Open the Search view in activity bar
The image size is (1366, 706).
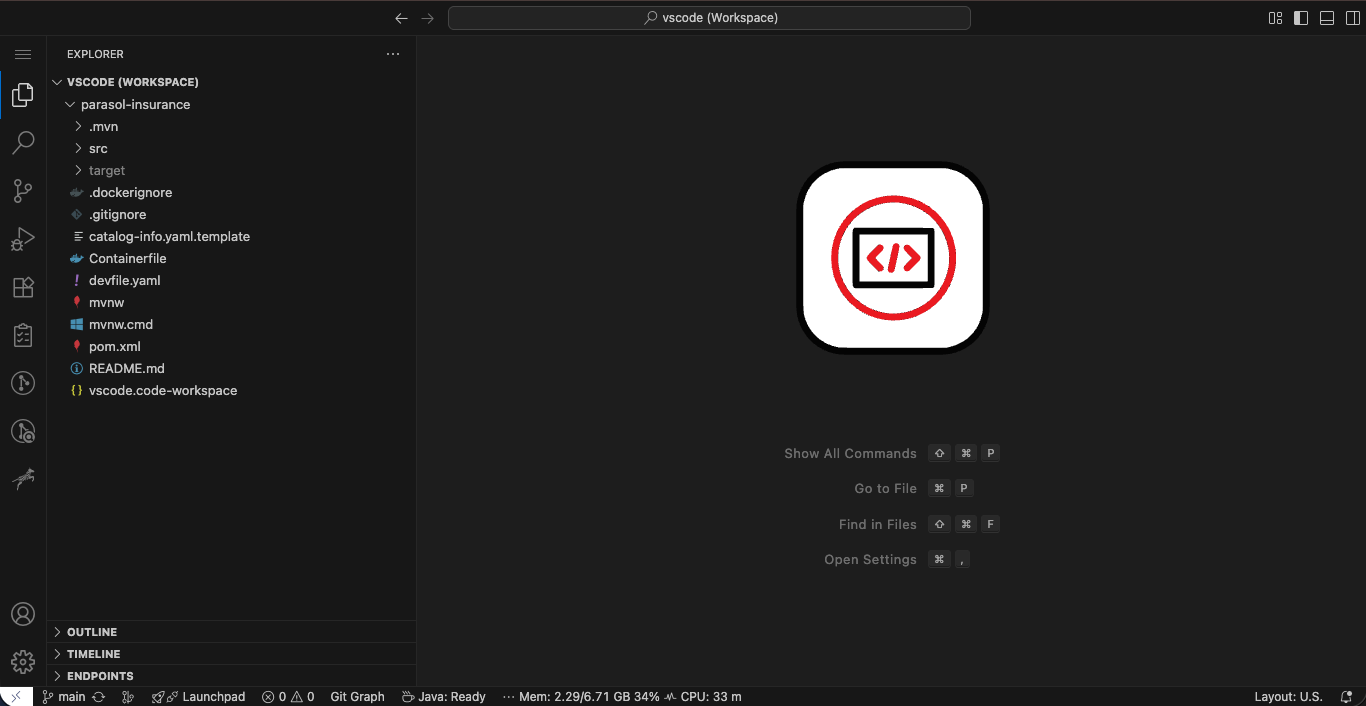[x=23, y=143]
